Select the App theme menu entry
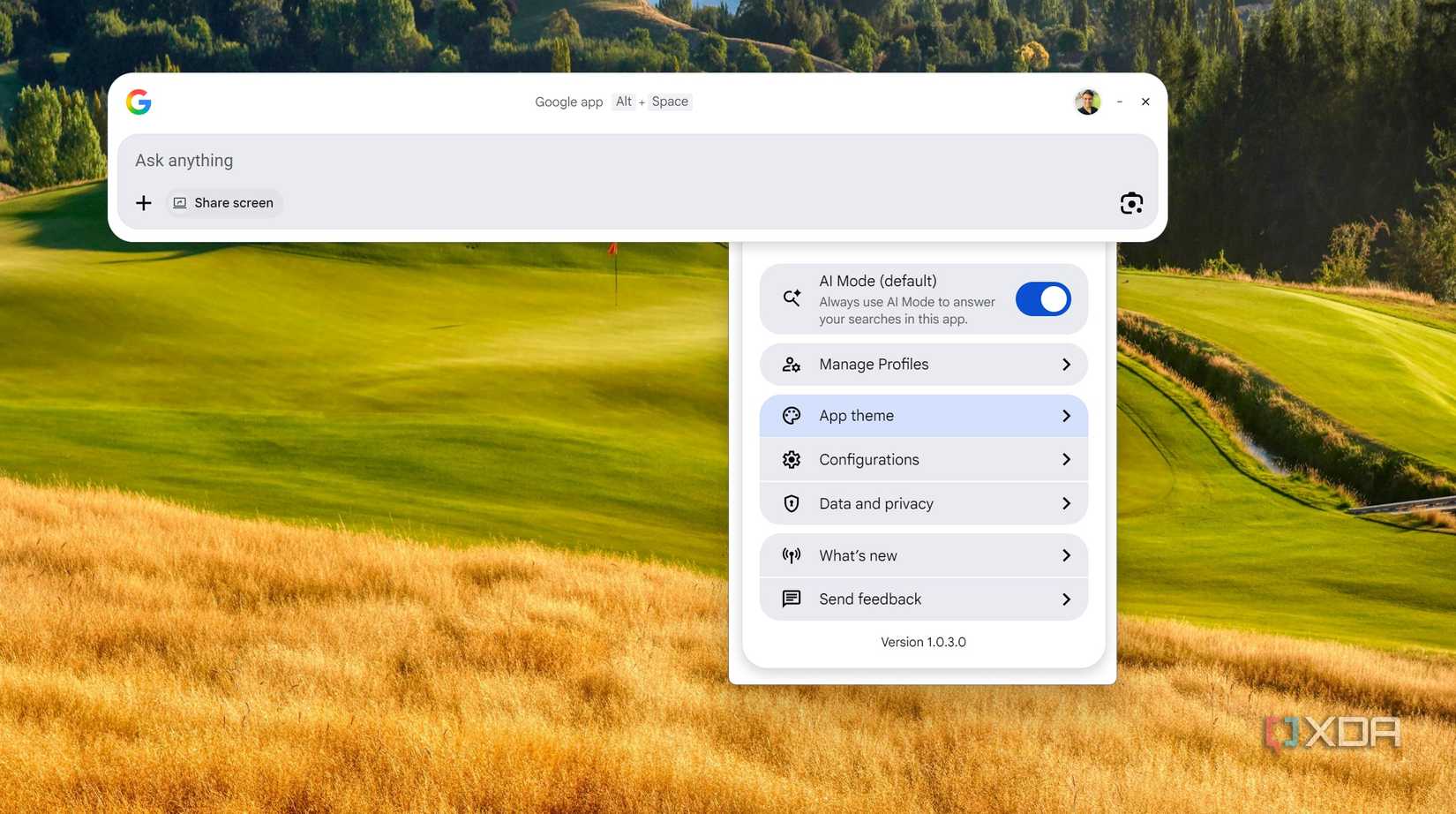 (923, 416)
